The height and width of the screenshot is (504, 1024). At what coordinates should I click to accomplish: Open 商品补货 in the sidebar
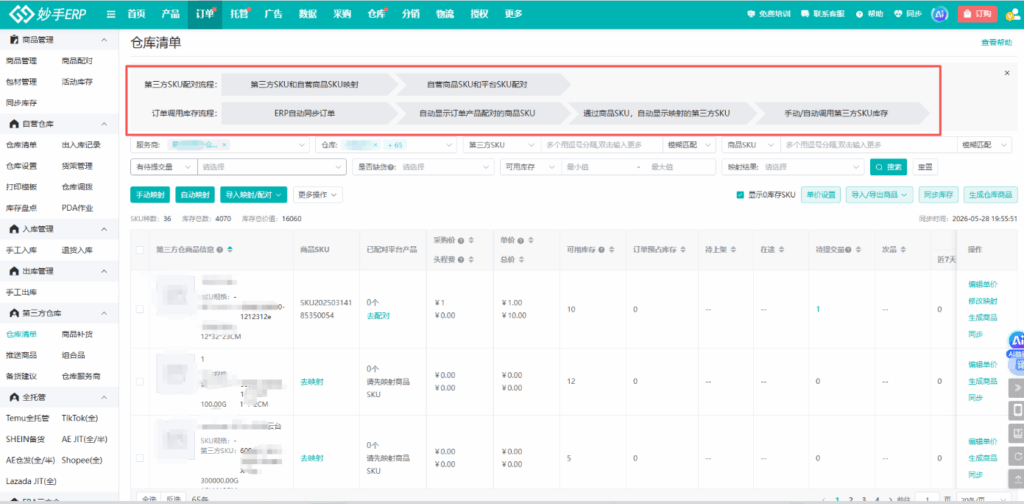tap(77, 334)
